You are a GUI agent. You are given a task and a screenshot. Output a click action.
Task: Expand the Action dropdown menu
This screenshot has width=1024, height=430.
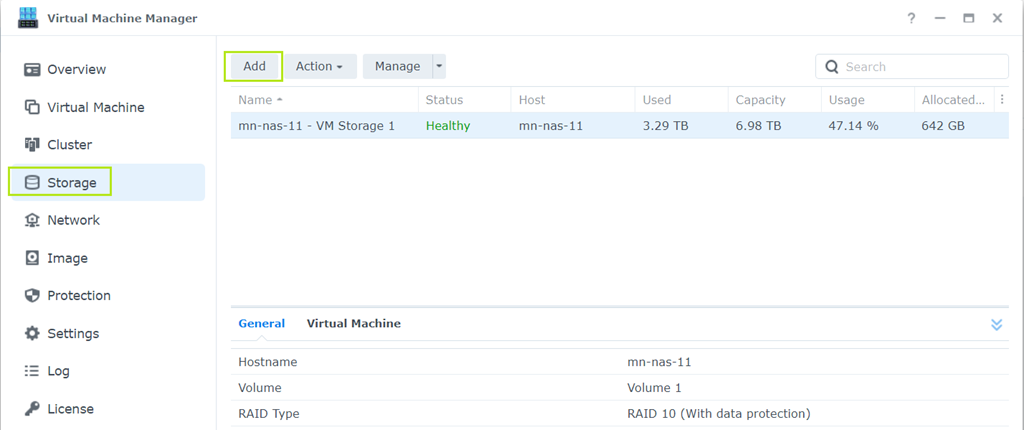coord(319,67)
